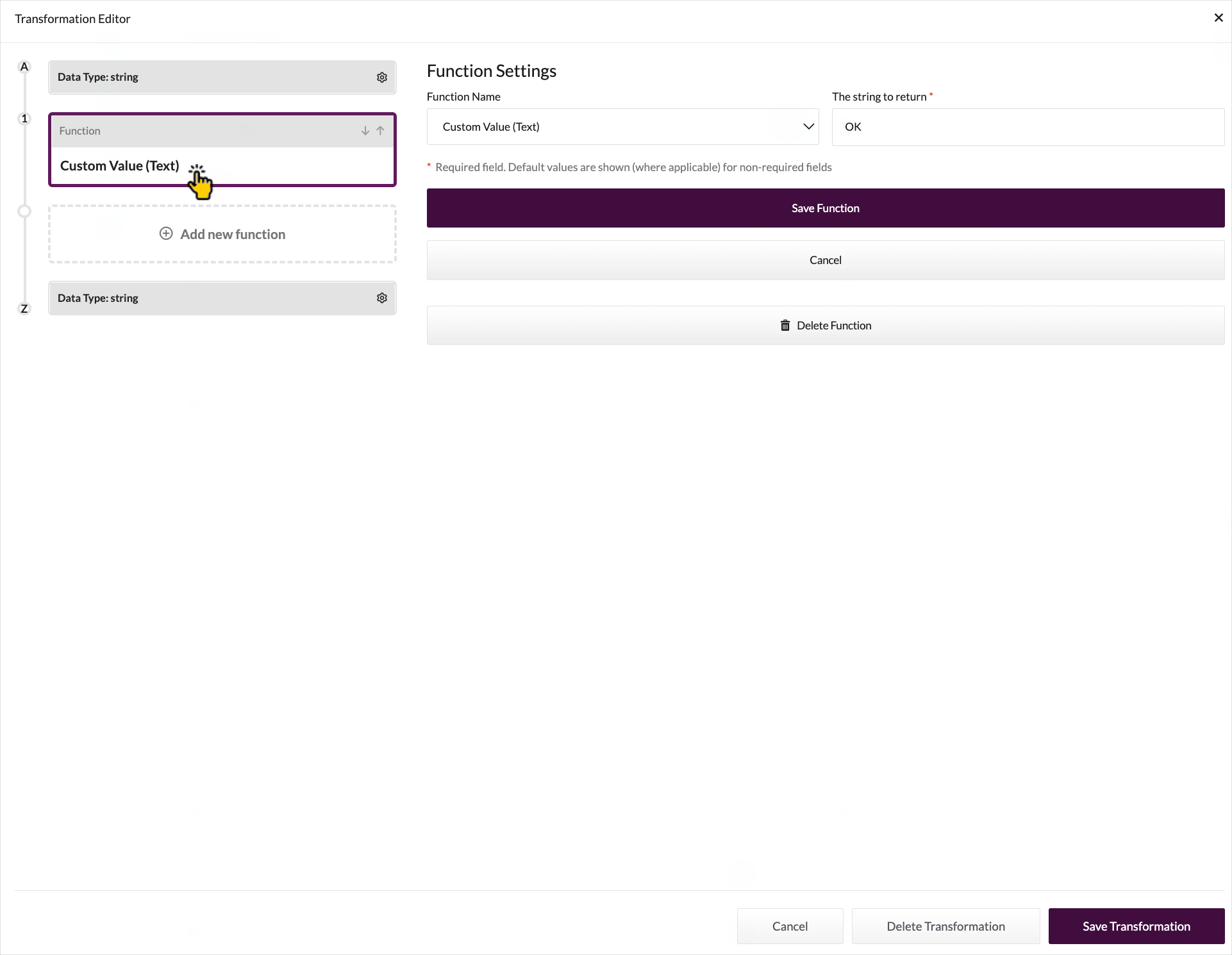Move function up with arrow icon
The width and height of the screenshot is (1232, 955).
(x=381, y=131)
